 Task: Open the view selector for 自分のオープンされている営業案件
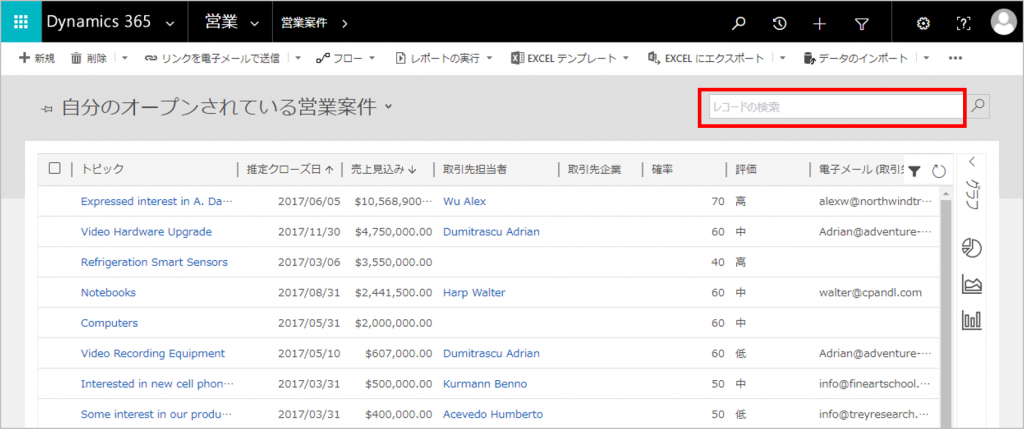click(x=388, y=106)
